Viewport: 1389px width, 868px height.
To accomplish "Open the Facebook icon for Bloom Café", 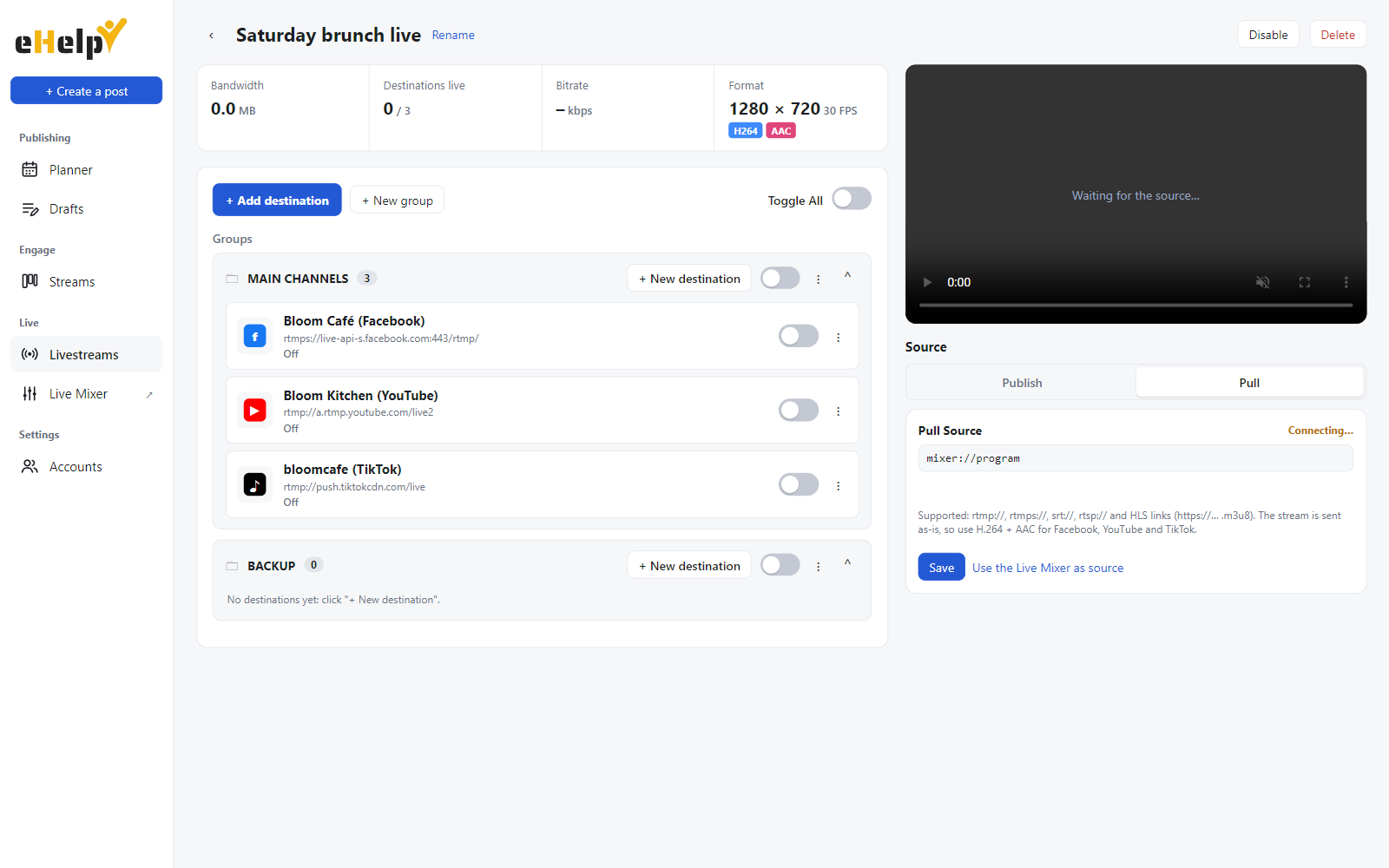I will pyautogui.click(x=254, y=336).
